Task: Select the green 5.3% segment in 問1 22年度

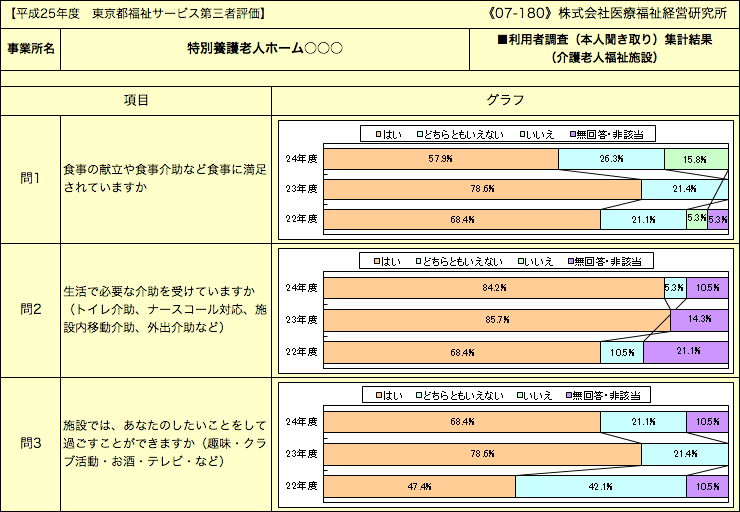Action: [697, 219]
